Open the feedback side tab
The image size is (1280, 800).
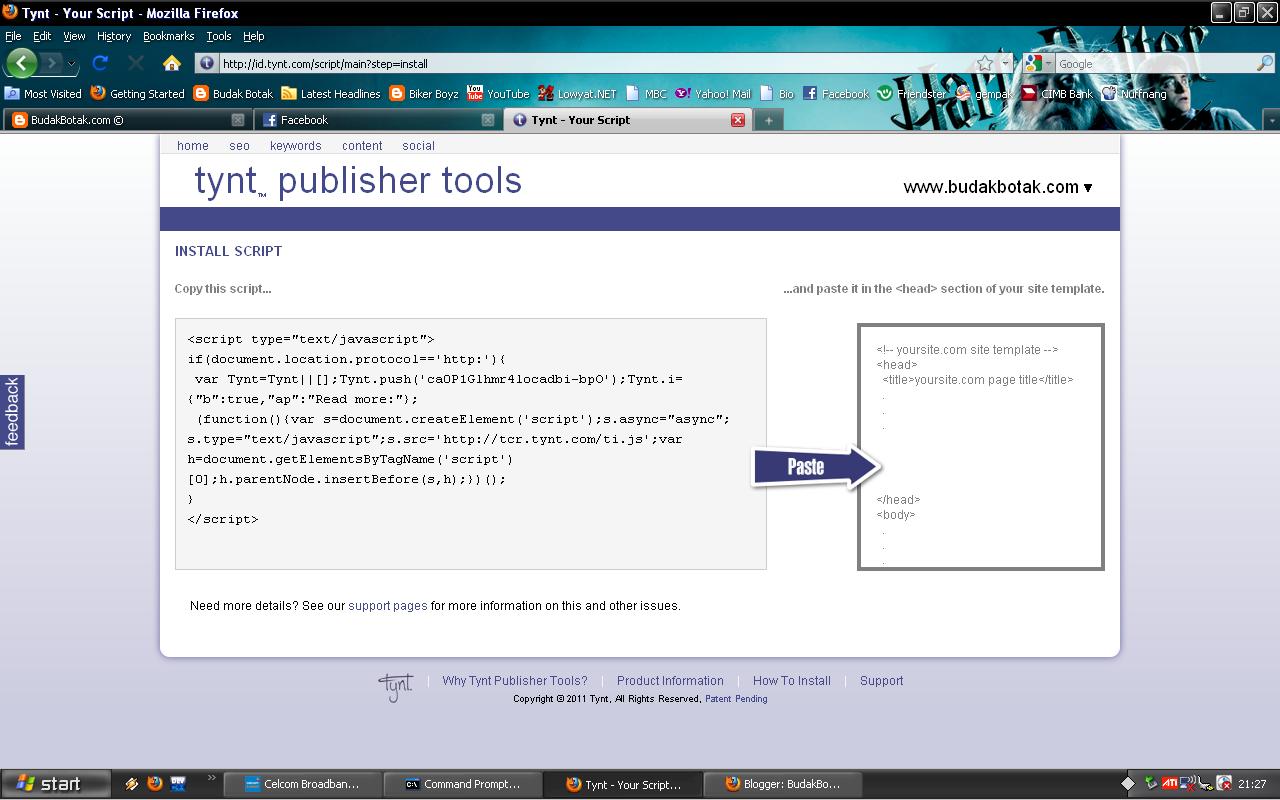[12, 412]
